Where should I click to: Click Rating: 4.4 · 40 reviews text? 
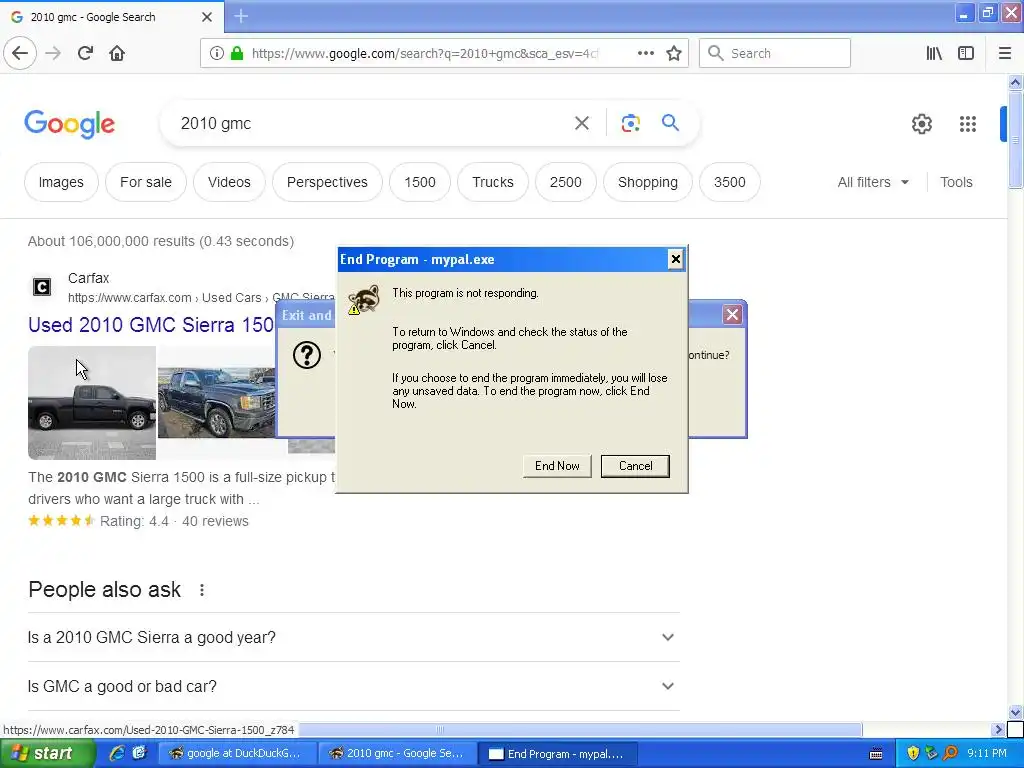(174, 521)
